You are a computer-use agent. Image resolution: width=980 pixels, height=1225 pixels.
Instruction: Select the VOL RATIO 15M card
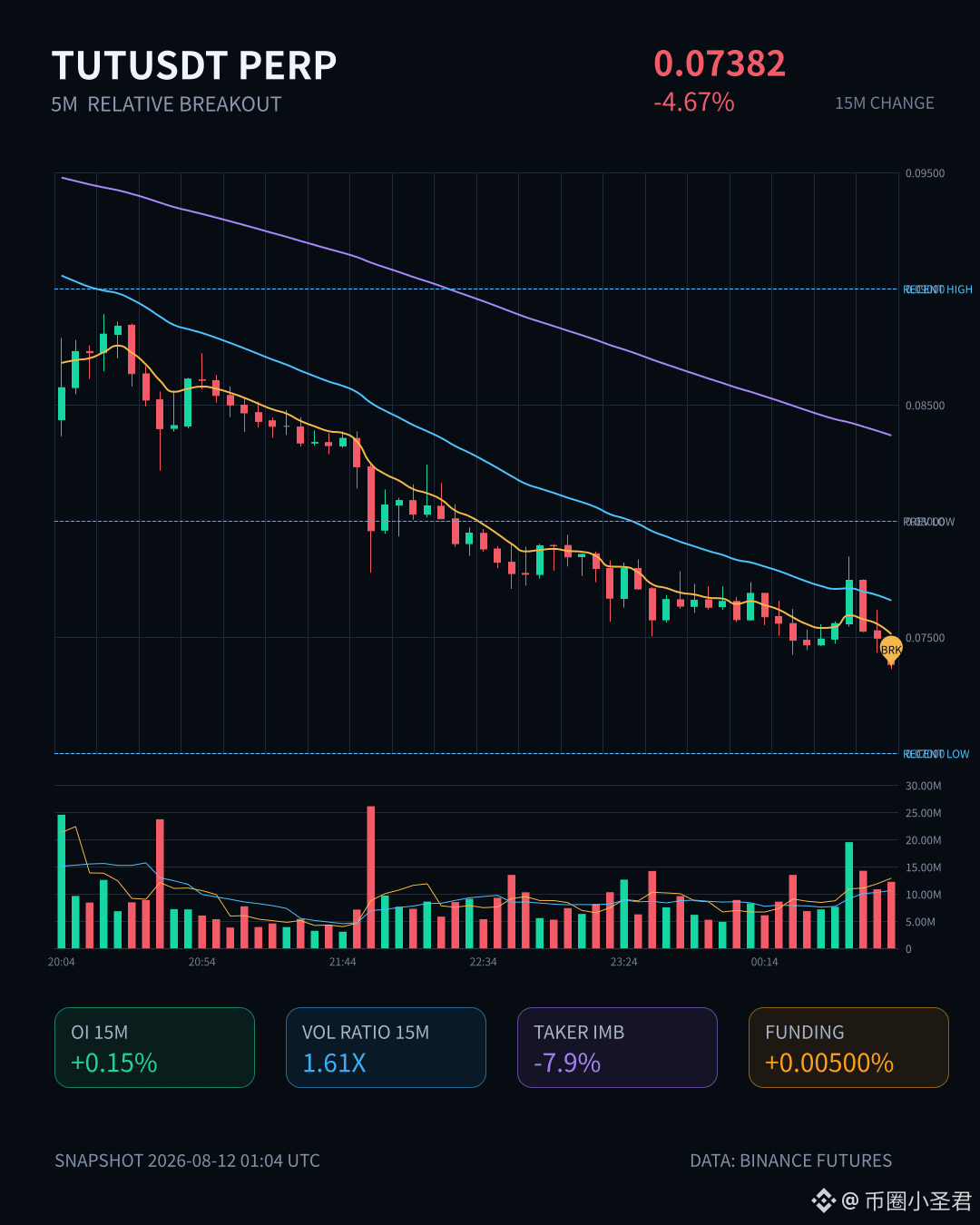[x=386, y=1047]
